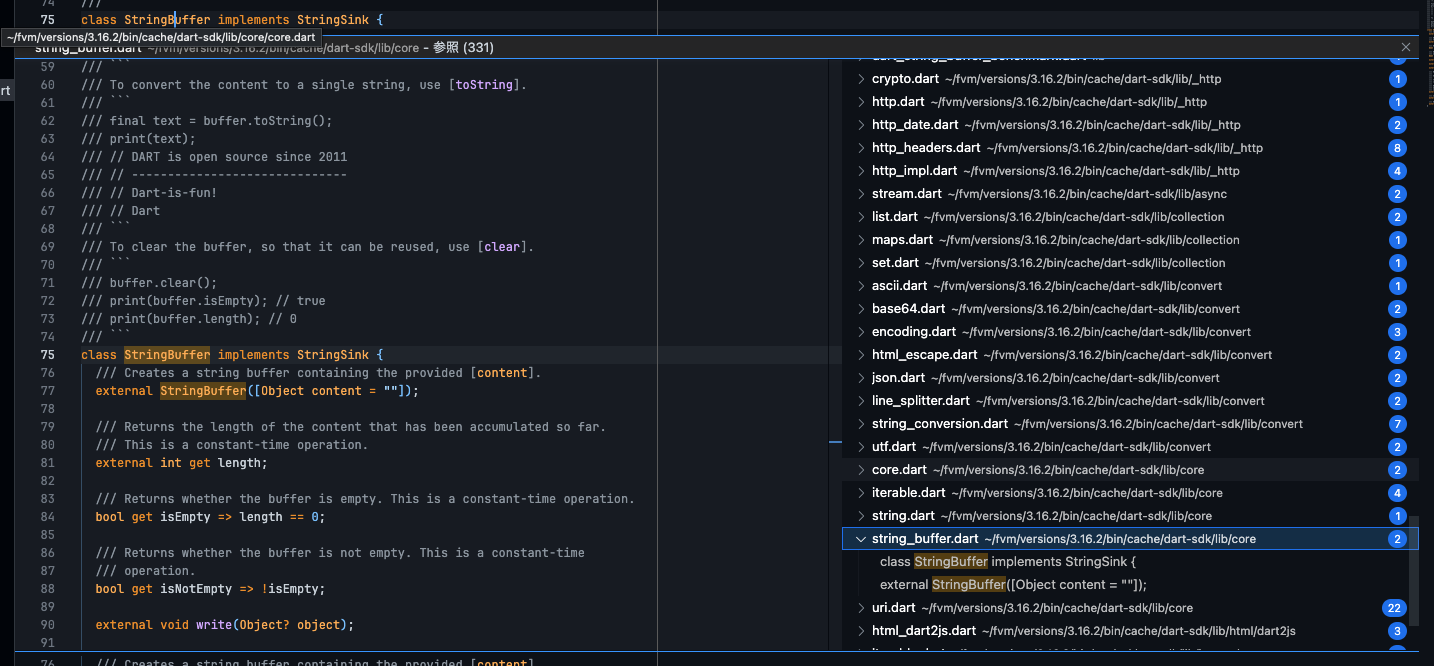Click 'buffer.toString();' on line 62
This screenshot has height=666, width=1434.
[267, 121]
